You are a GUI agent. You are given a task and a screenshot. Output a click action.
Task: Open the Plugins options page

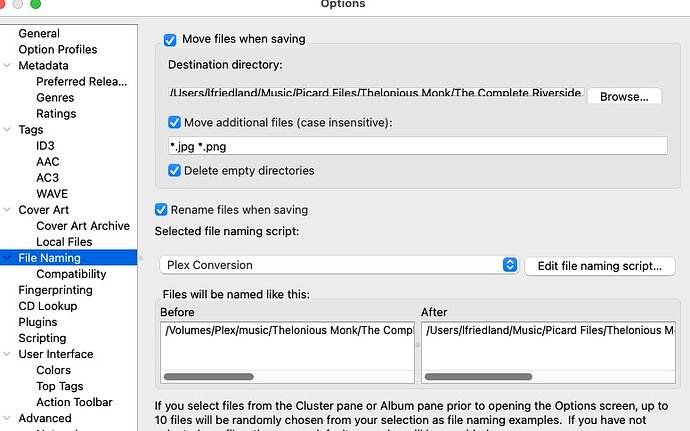coord(38,322)
